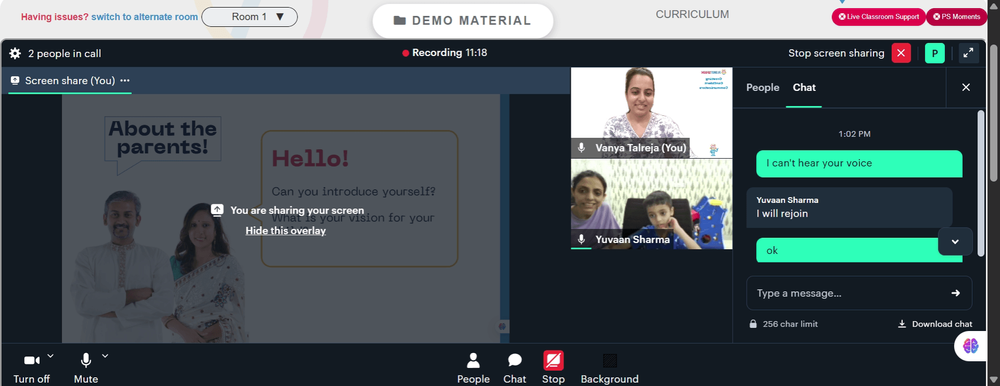1000x386 pixels.
Task: Select the Chat tab
Action: pos(804,87)
